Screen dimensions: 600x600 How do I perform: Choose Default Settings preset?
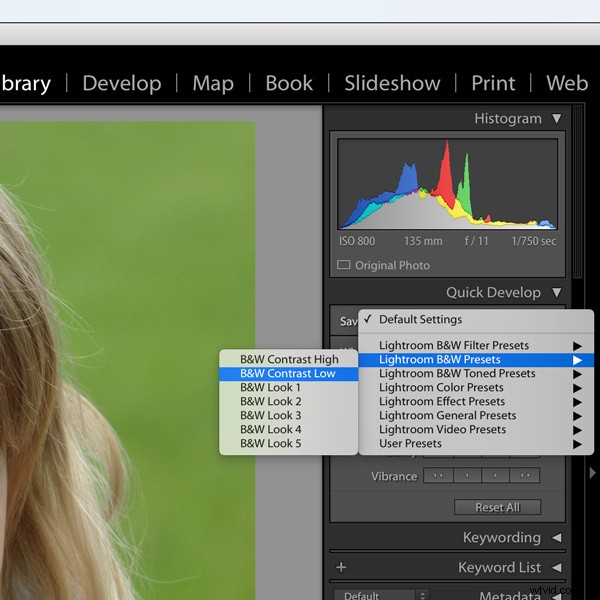pos(476,320)
